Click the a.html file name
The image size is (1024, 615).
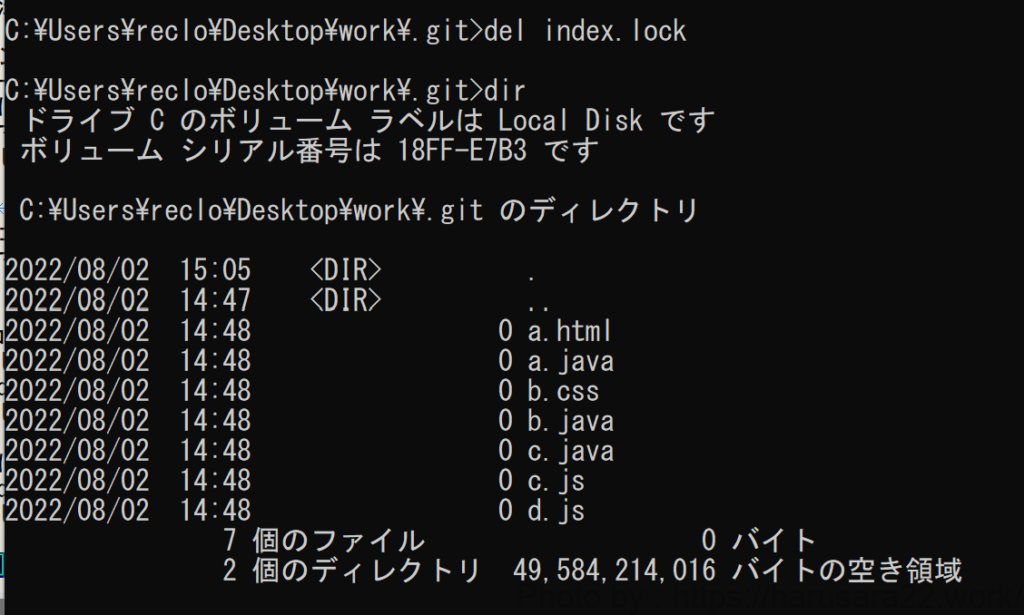coord(569,330)
